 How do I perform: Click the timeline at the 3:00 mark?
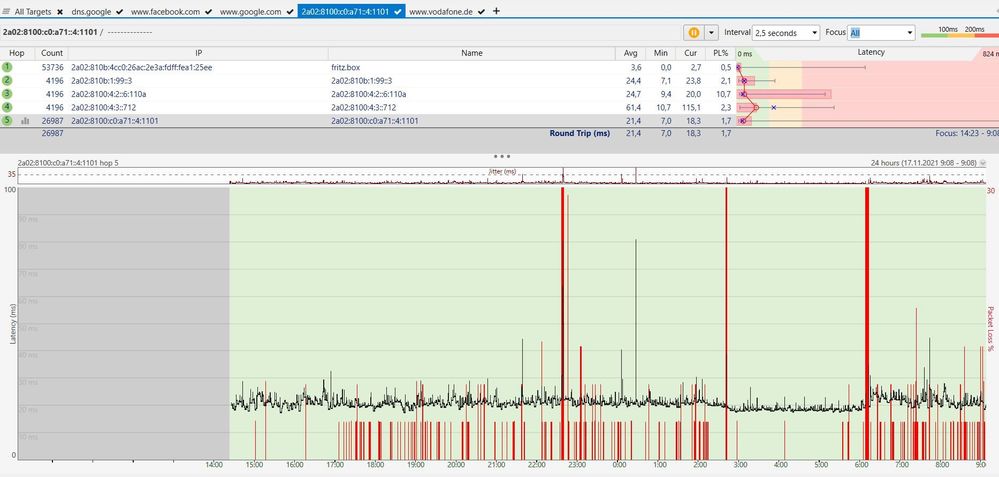pos(740,465)
